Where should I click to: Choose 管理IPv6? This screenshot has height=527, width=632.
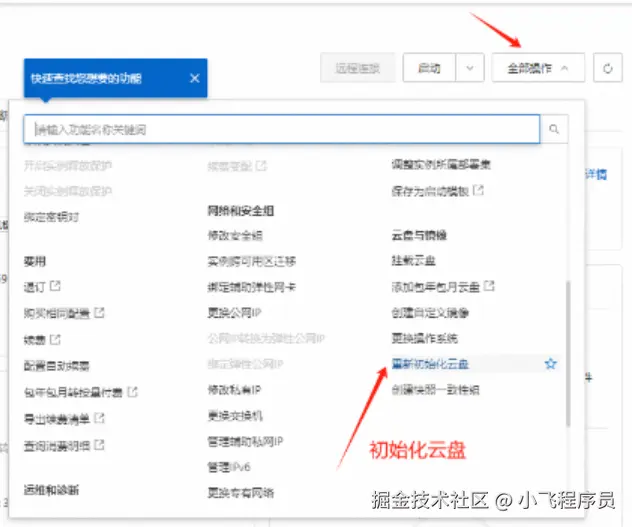(229, 467)
